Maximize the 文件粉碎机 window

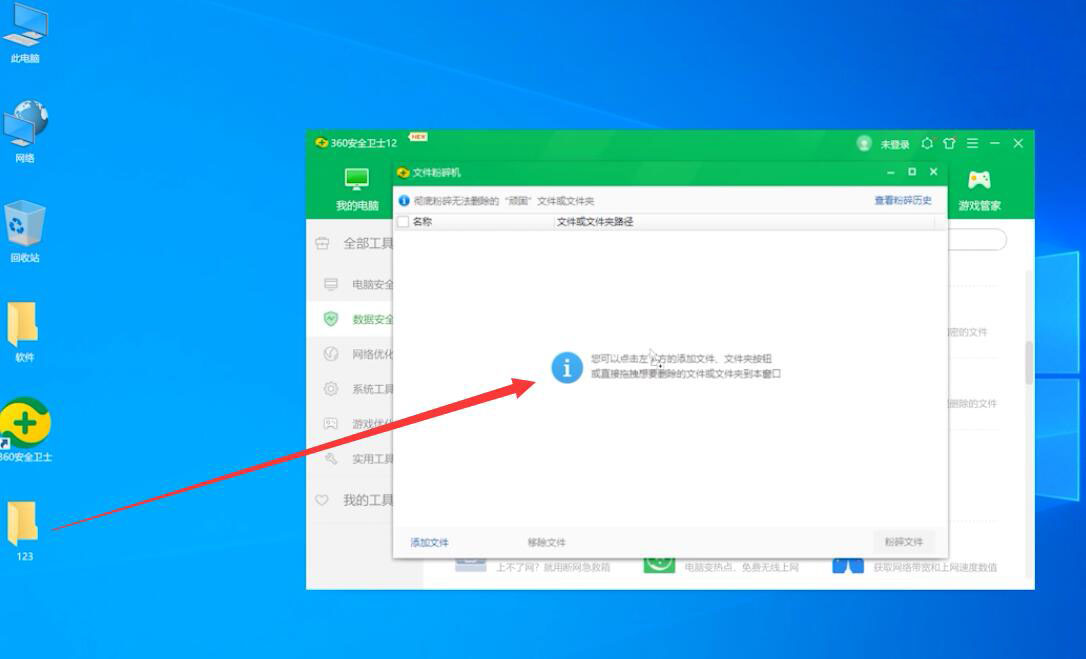coord(912,171)
